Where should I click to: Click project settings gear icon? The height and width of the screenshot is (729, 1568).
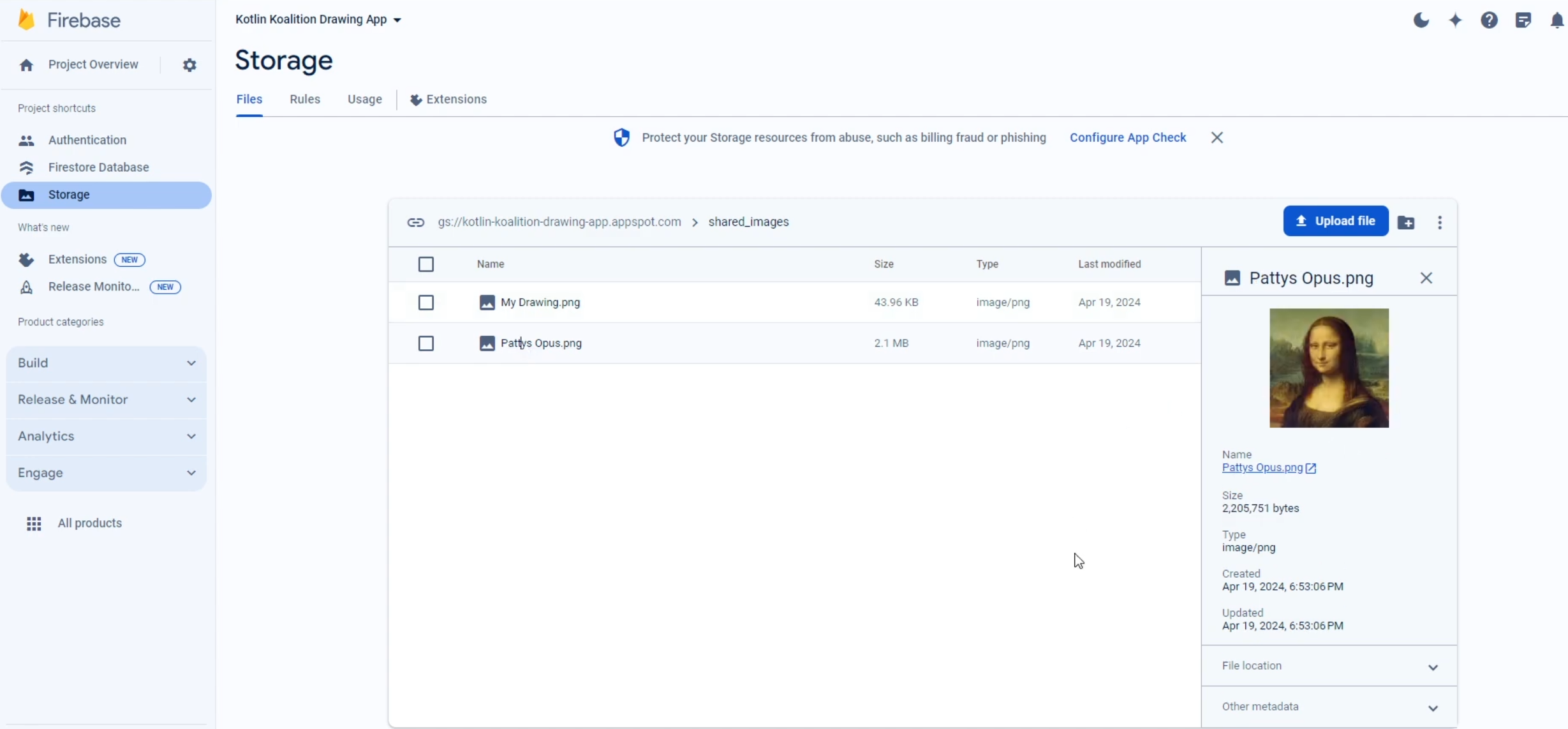(x=189, y=65)
